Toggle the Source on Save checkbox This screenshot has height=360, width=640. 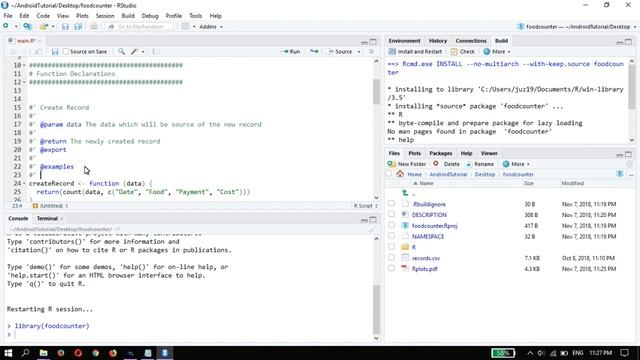click(x=66, y=51)
